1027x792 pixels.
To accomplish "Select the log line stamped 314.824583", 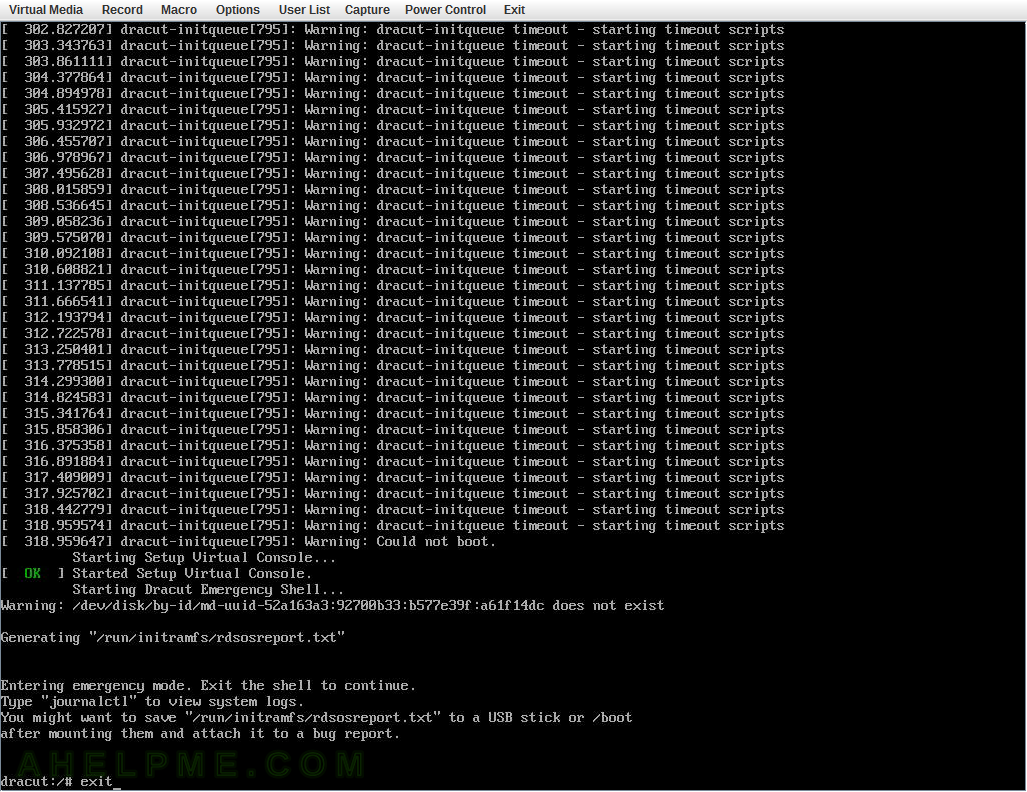I will point(392,398).
